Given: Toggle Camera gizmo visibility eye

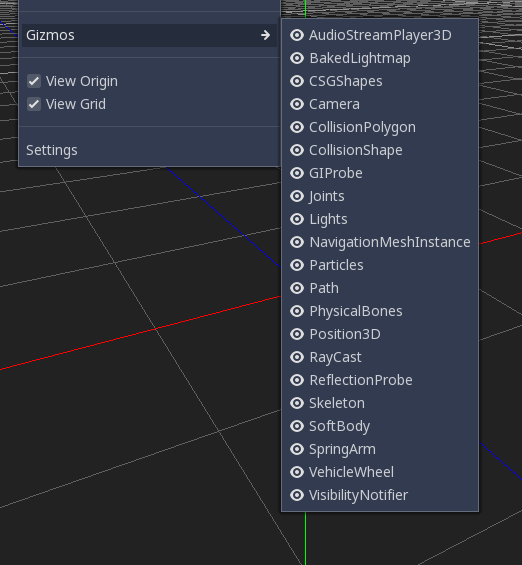Looking at the screenshot, I should click(x=297, y=104).
